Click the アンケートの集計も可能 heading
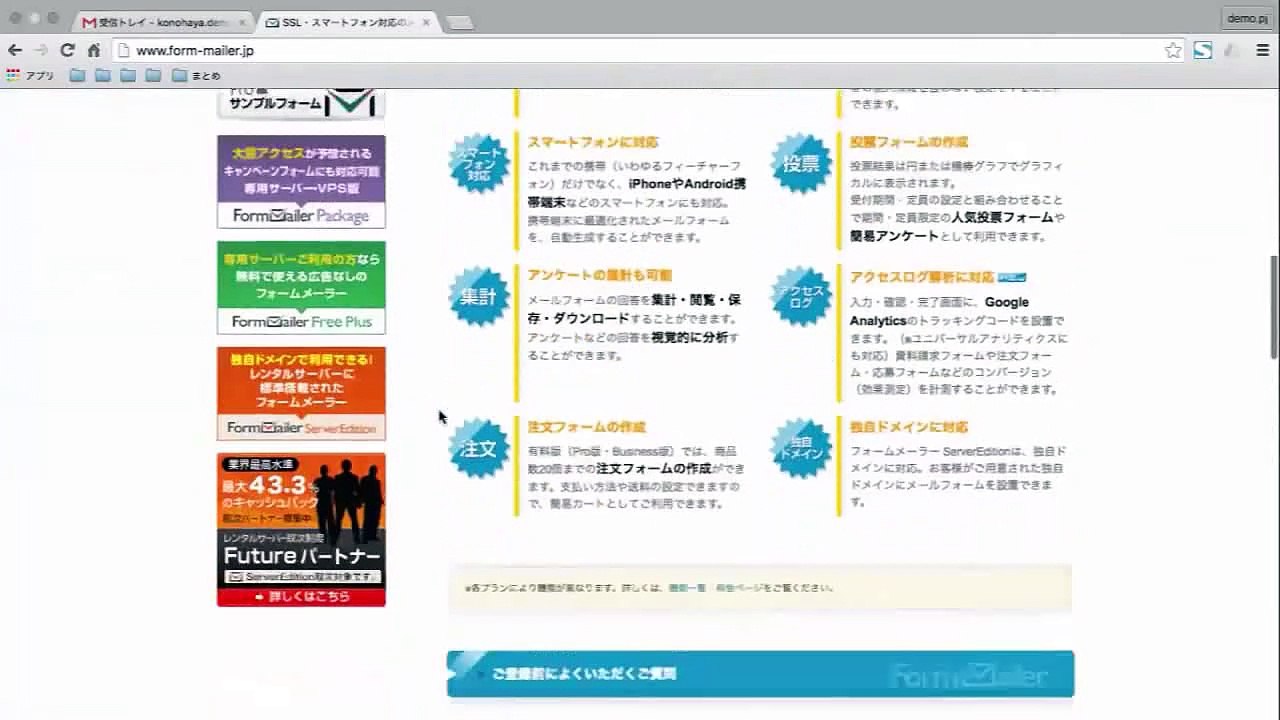This screenshot has width=1280, height=720. pos(600,275)
